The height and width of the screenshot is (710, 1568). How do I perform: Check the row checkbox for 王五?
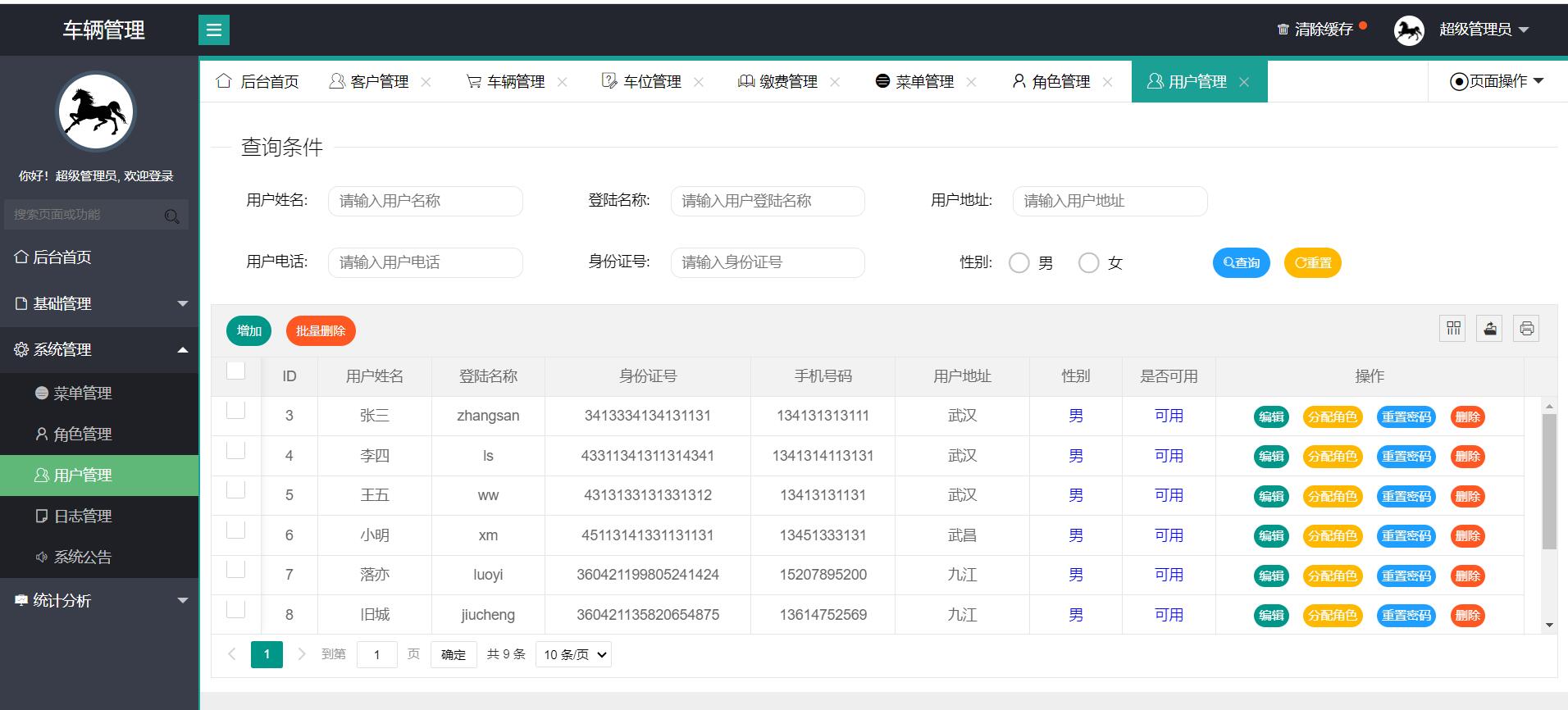[235, 489]
